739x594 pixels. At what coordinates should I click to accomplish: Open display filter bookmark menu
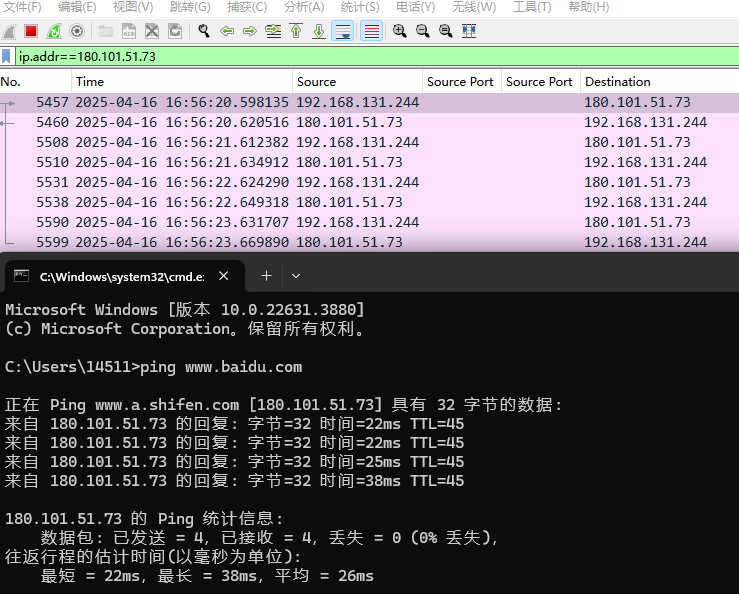click(x=6, y=57)
